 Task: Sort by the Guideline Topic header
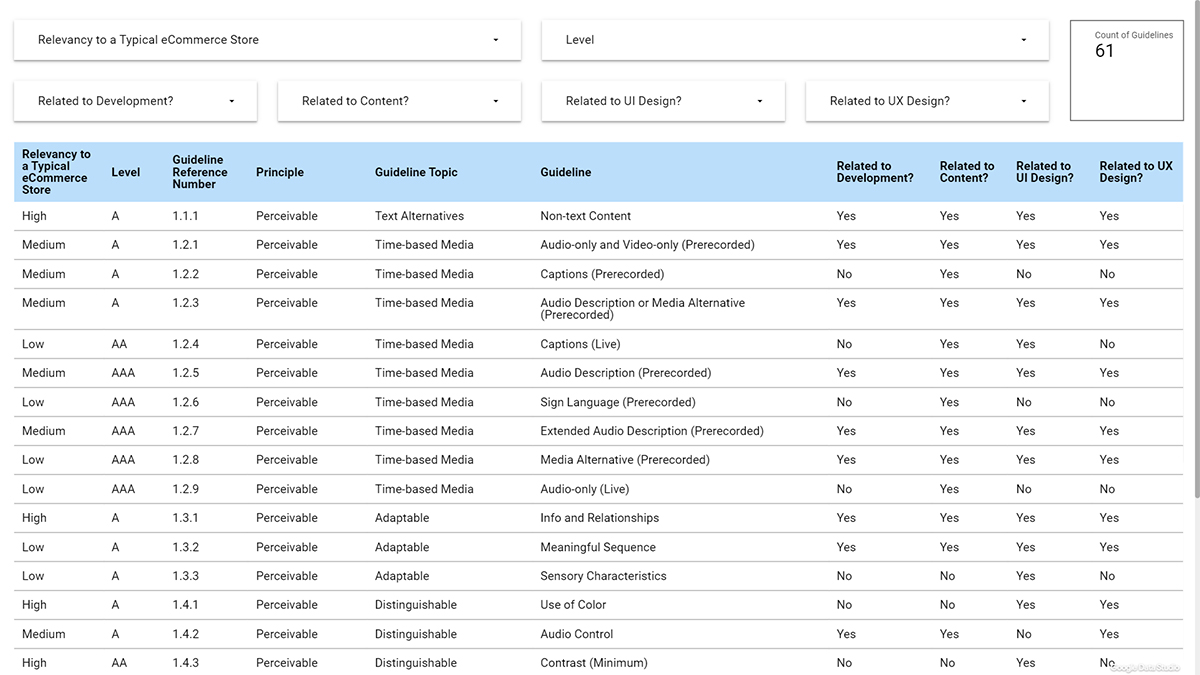416,172
